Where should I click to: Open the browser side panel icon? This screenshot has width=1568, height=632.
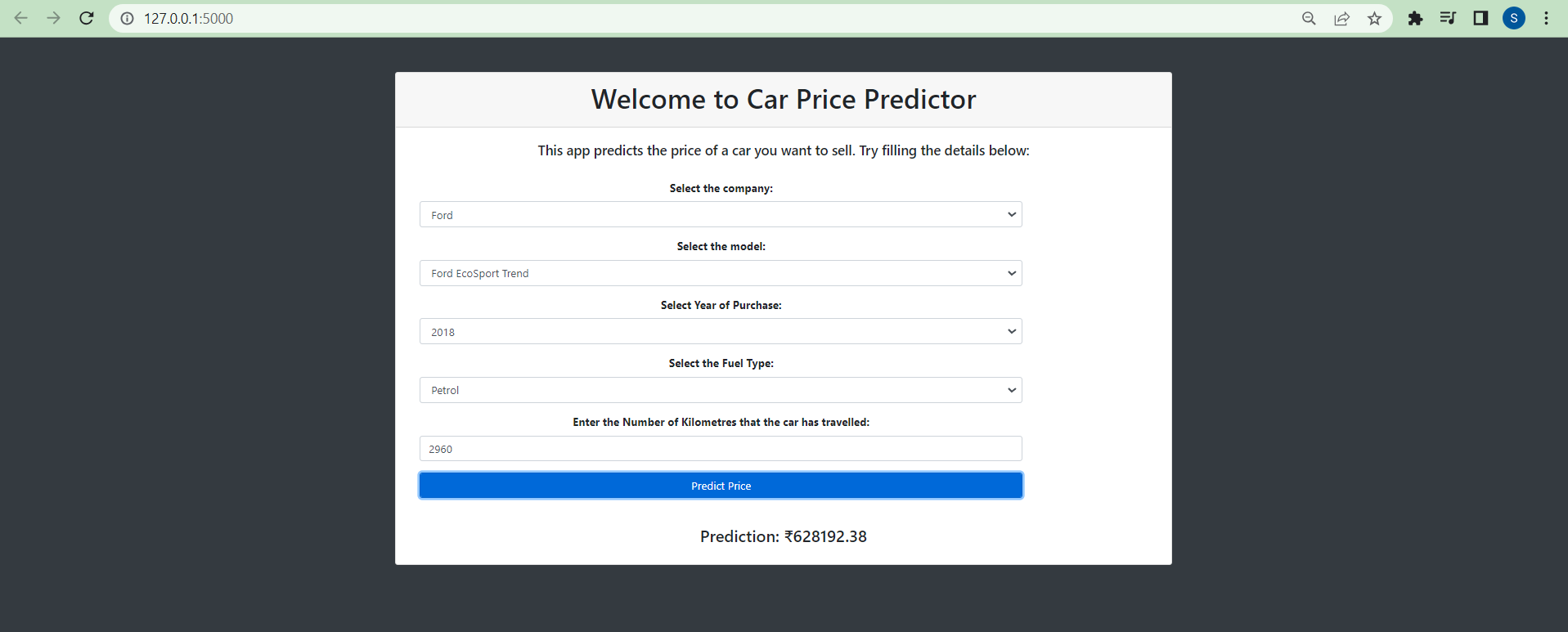click(x=1480, y=18)
